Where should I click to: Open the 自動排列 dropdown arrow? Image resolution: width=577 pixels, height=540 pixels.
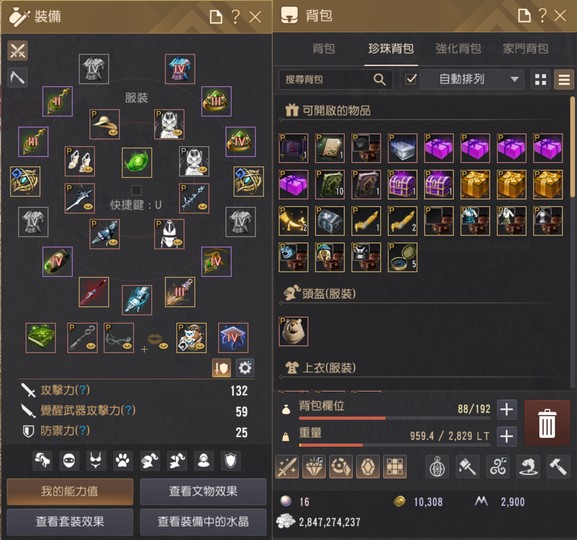[x=515, y=79]
